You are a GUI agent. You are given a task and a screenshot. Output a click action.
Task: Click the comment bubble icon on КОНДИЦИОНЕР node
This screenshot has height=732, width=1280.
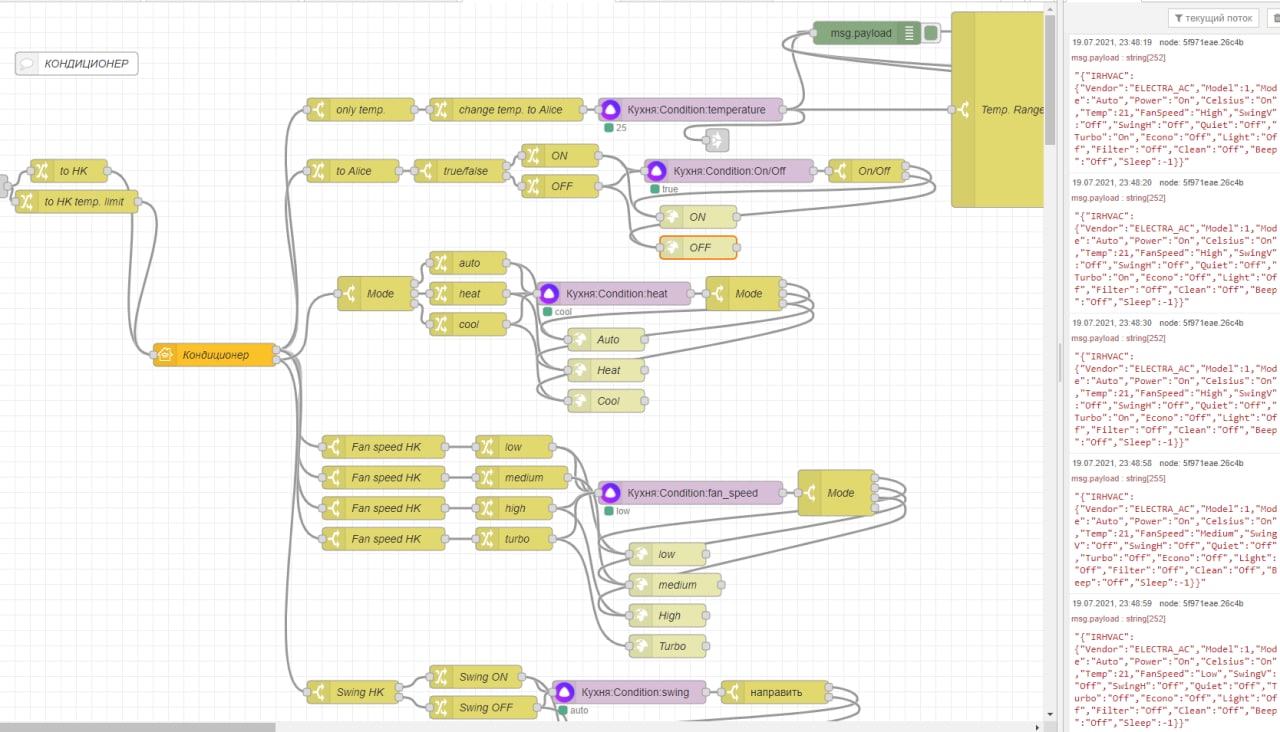tap(27, 64)
